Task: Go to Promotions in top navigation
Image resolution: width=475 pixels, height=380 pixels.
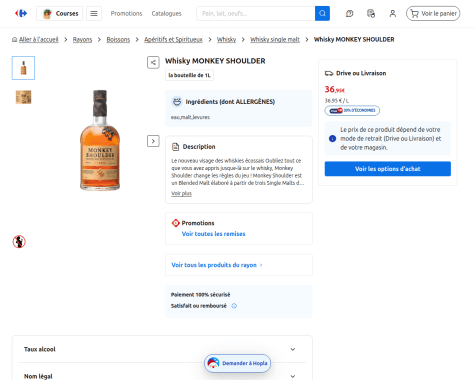Action: (126, 14)
